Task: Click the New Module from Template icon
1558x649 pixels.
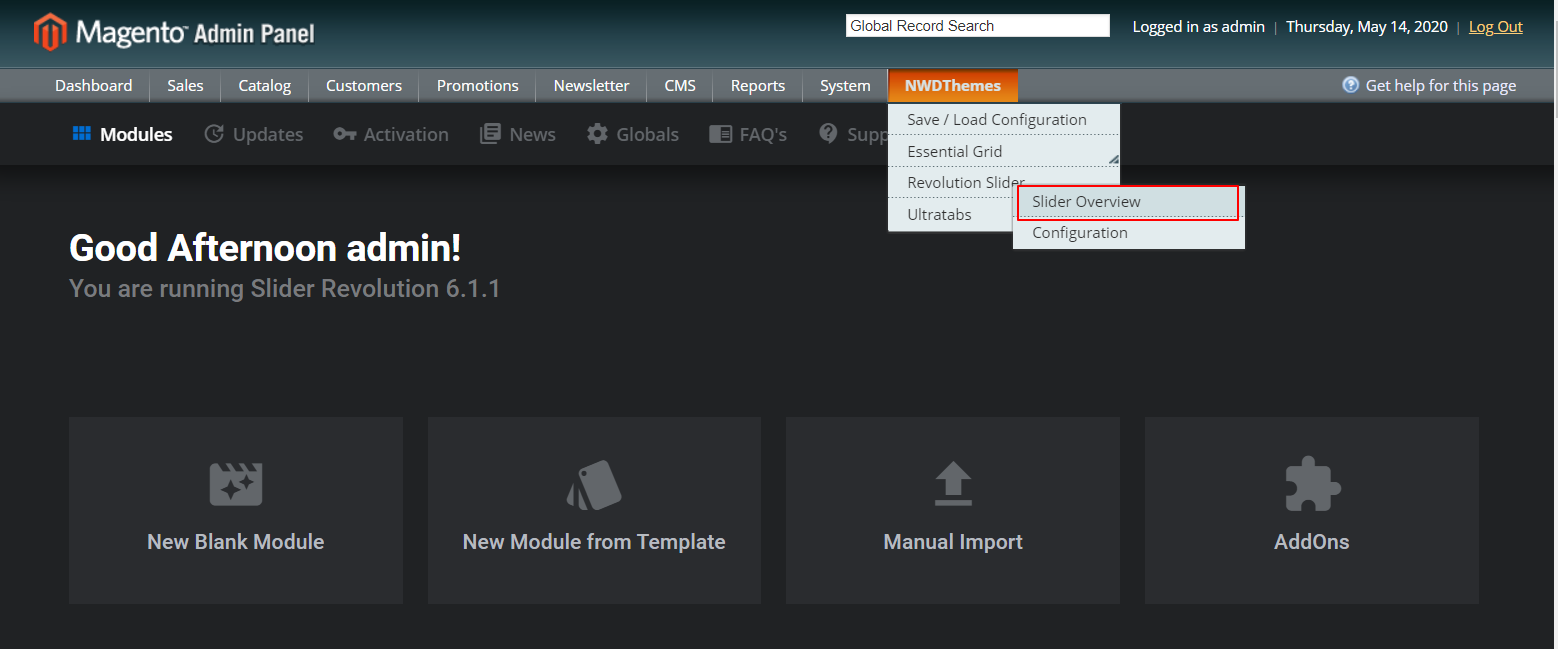Action: pos(594,485)
